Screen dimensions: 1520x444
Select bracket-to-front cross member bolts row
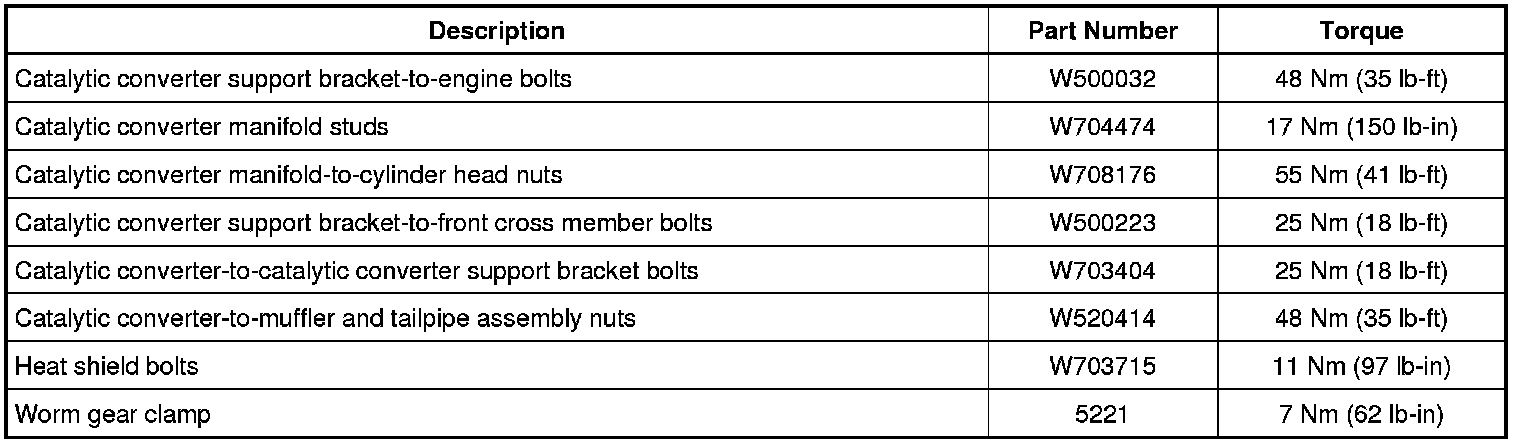pyautogui.click(x=364, y=223)
